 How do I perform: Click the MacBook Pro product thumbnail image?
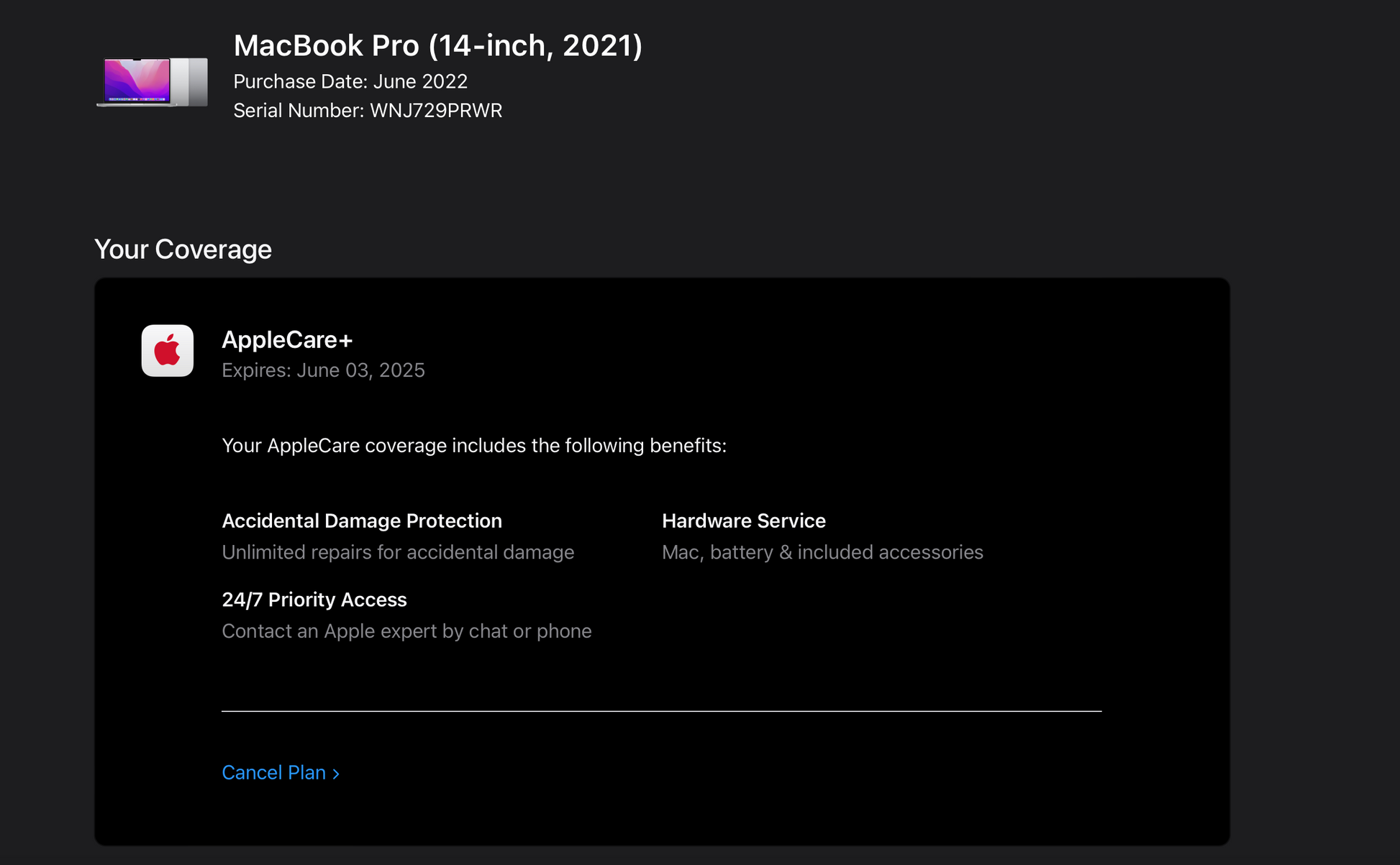pos(153,82)
